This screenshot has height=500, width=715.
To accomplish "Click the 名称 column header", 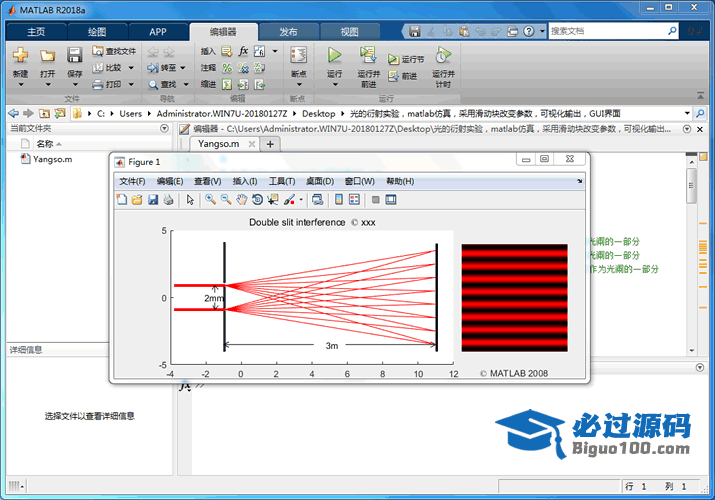I will (45, 144).
